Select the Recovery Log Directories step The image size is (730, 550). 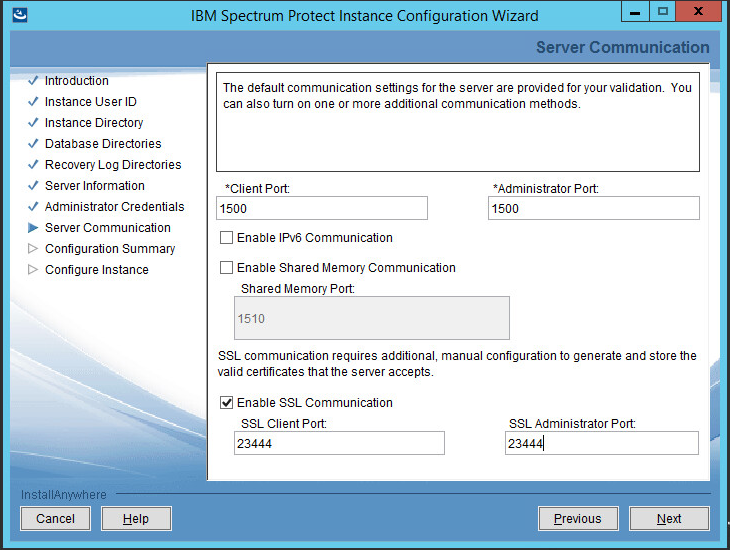click(x=112, y=165)
